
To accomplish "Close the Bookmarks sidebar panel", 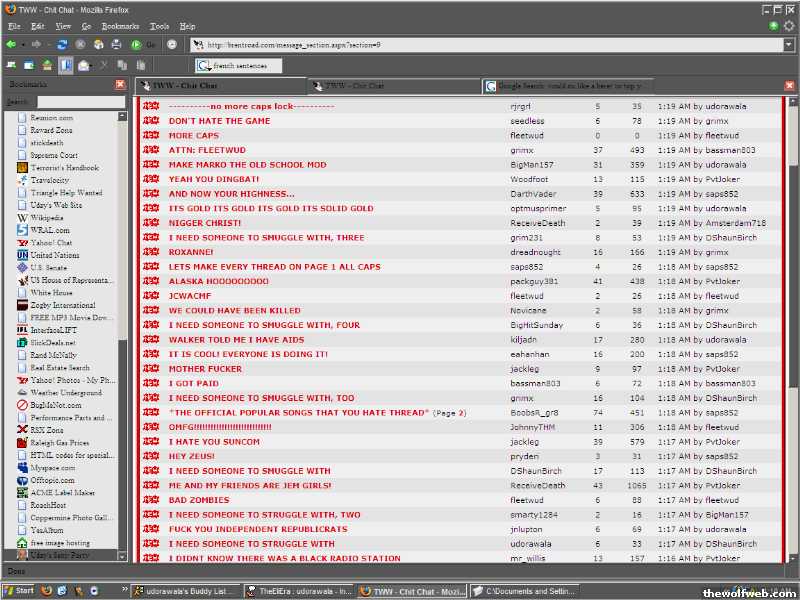I will coord(120,85).
